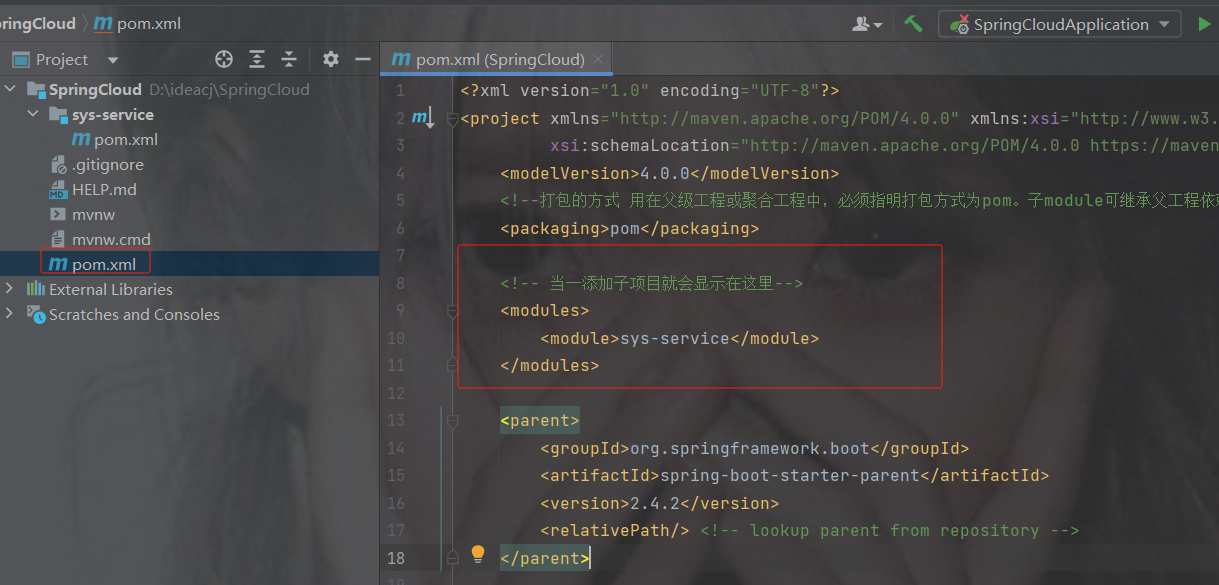The height and width of the screenshot is (585, 1219).
Task: Collapse the modules block fold marker on line 9
Action: click(x=452, y=312)
